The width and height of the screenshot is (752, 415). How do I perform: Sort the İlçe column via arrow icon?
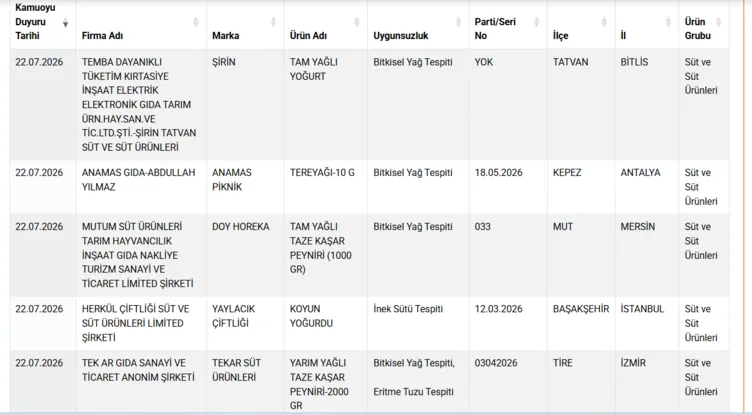tap(604, 22)
